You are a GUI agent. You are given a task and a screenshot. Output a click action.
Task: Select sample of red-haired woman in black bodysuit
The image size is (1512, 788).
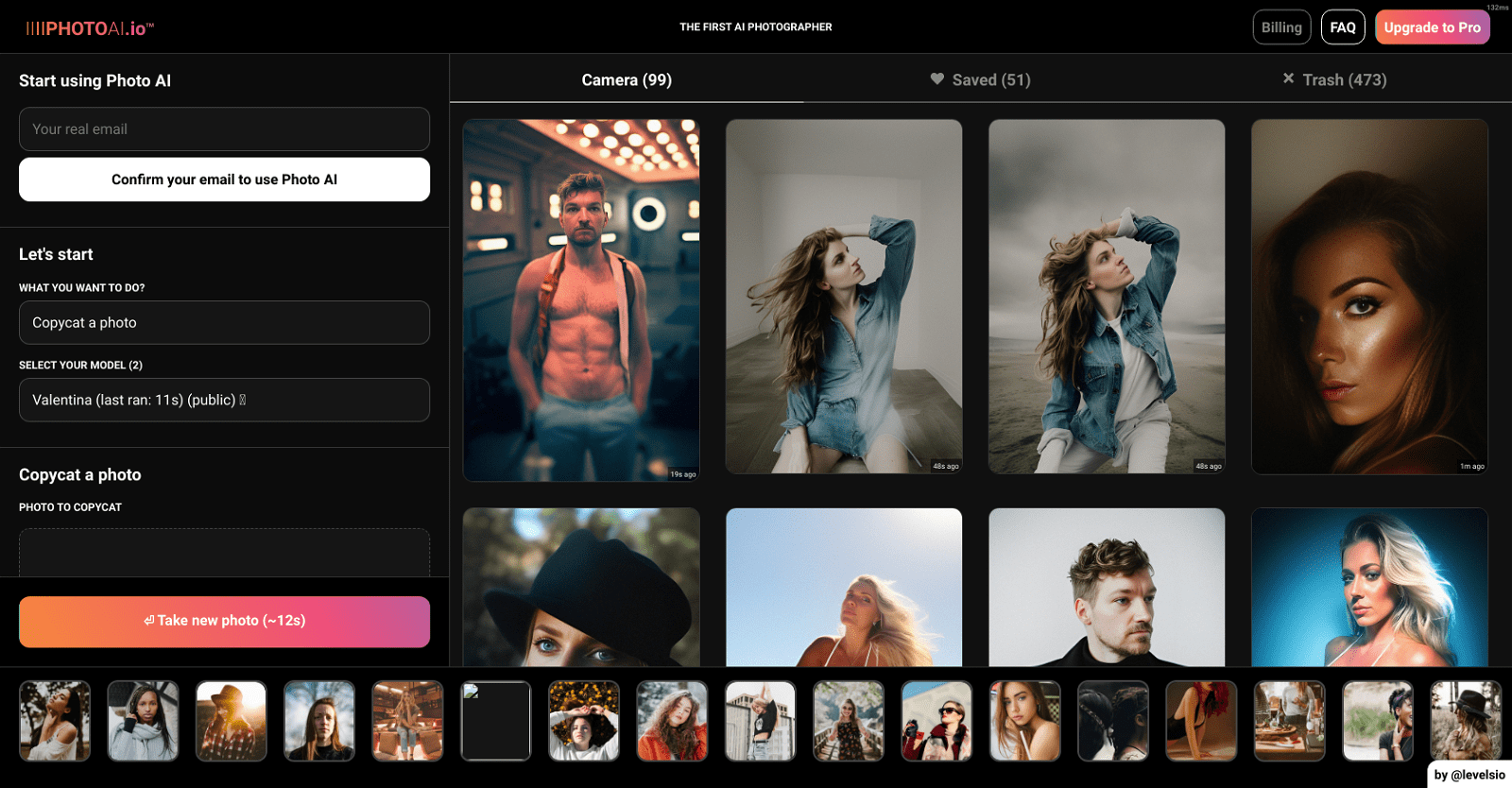1201,721
